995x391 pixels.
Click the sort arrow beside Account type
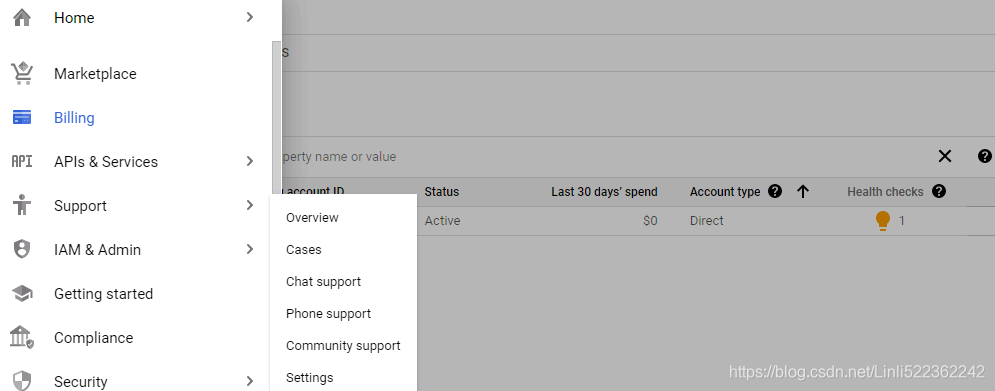pos(803,192)
